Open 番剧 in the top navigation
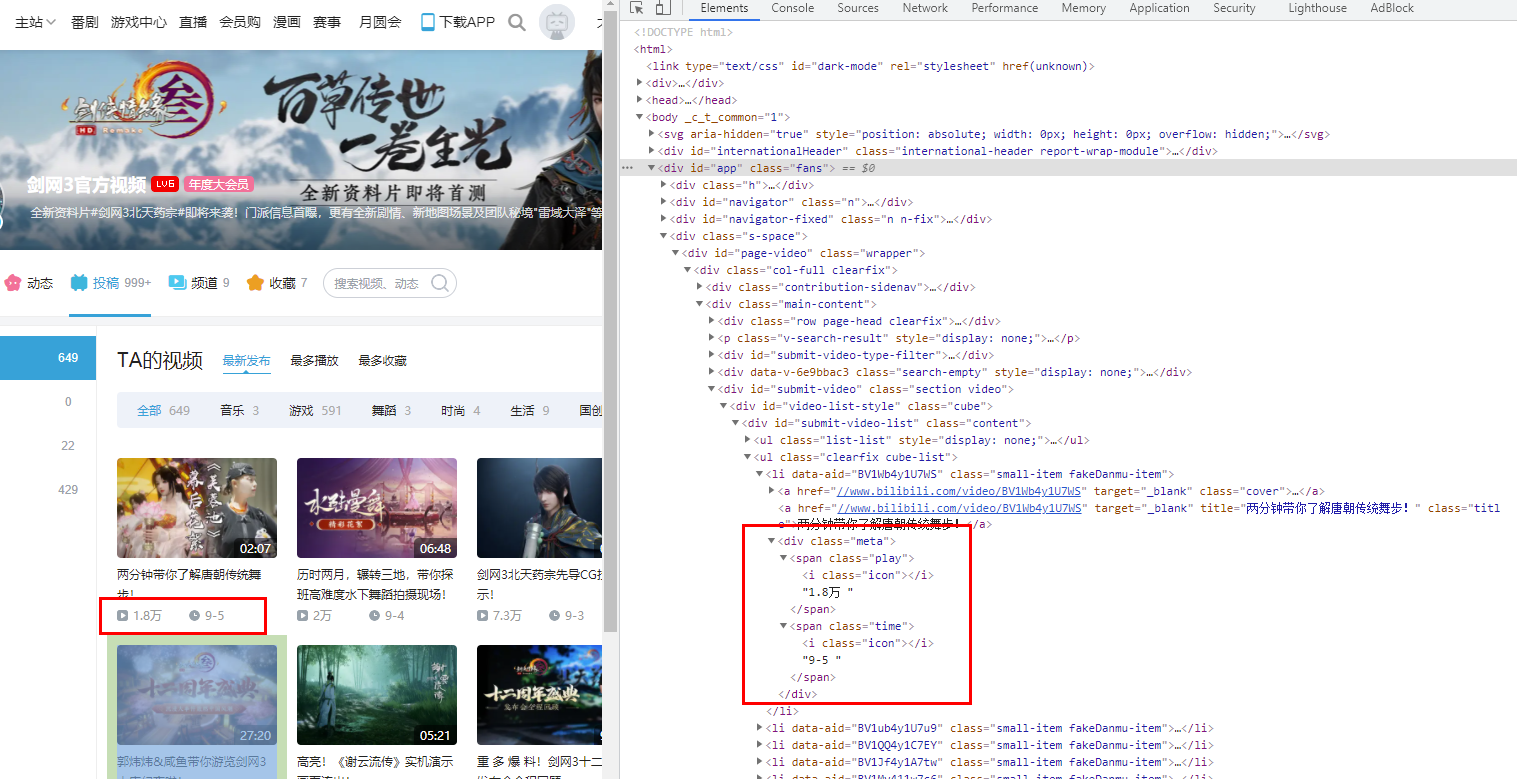Image resolution: width=1517 pixels, height=779 pixels. [84, 22]
